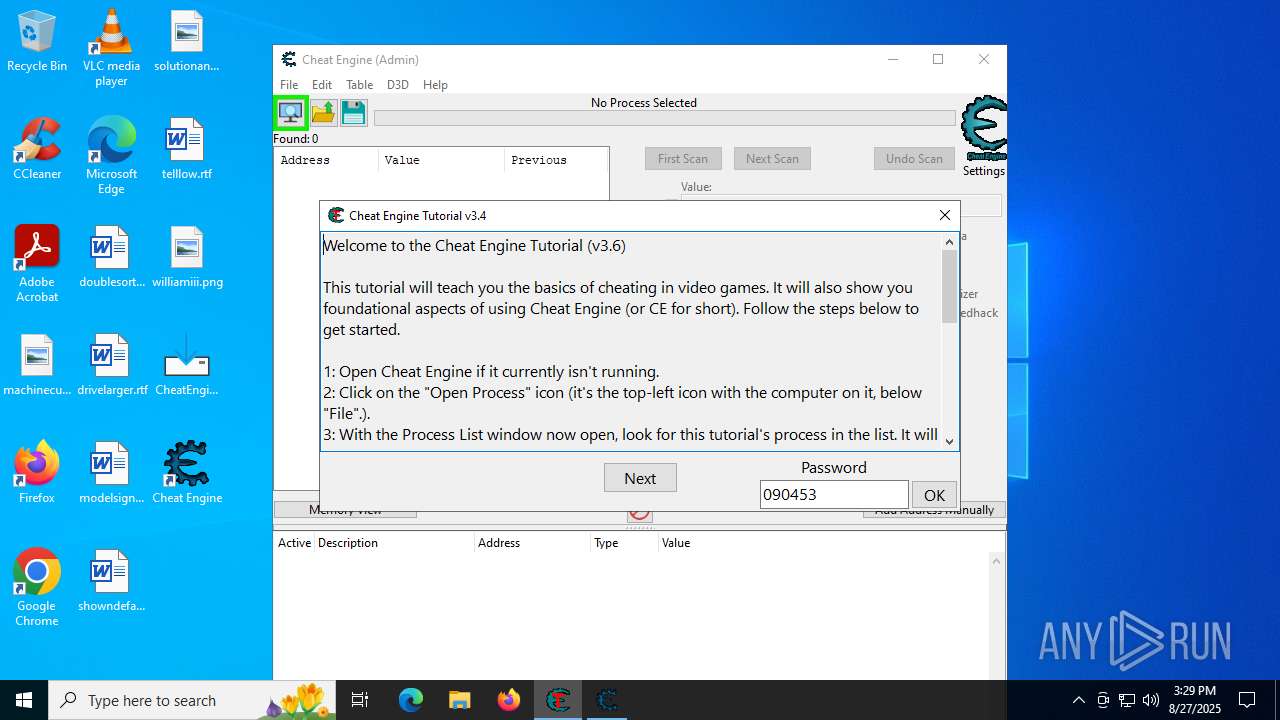Select the Cheat Engine desktop shortcut
This screenshot has height=720, width=1280.
click(x=187, y=473)
